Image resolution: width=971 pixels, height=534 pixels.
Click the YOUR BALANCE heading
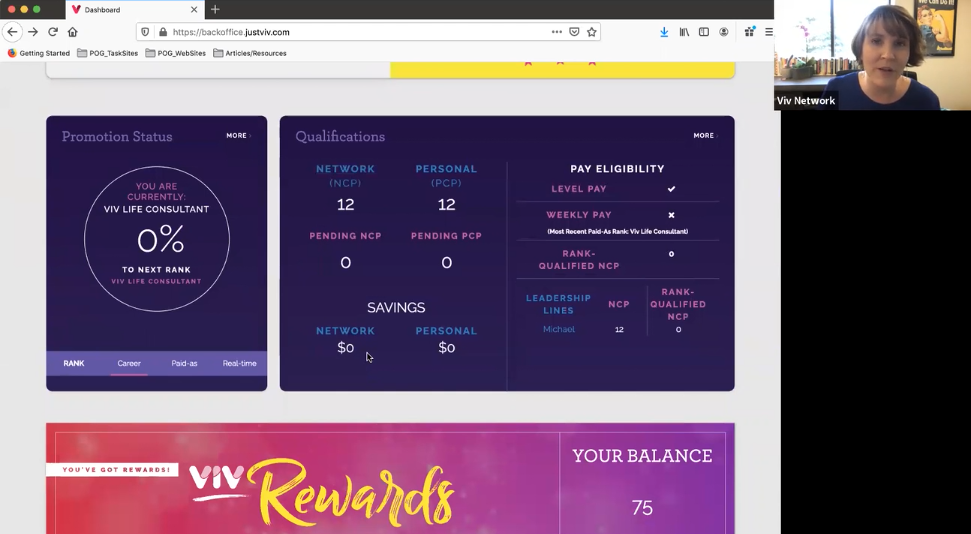click(642, 456)
